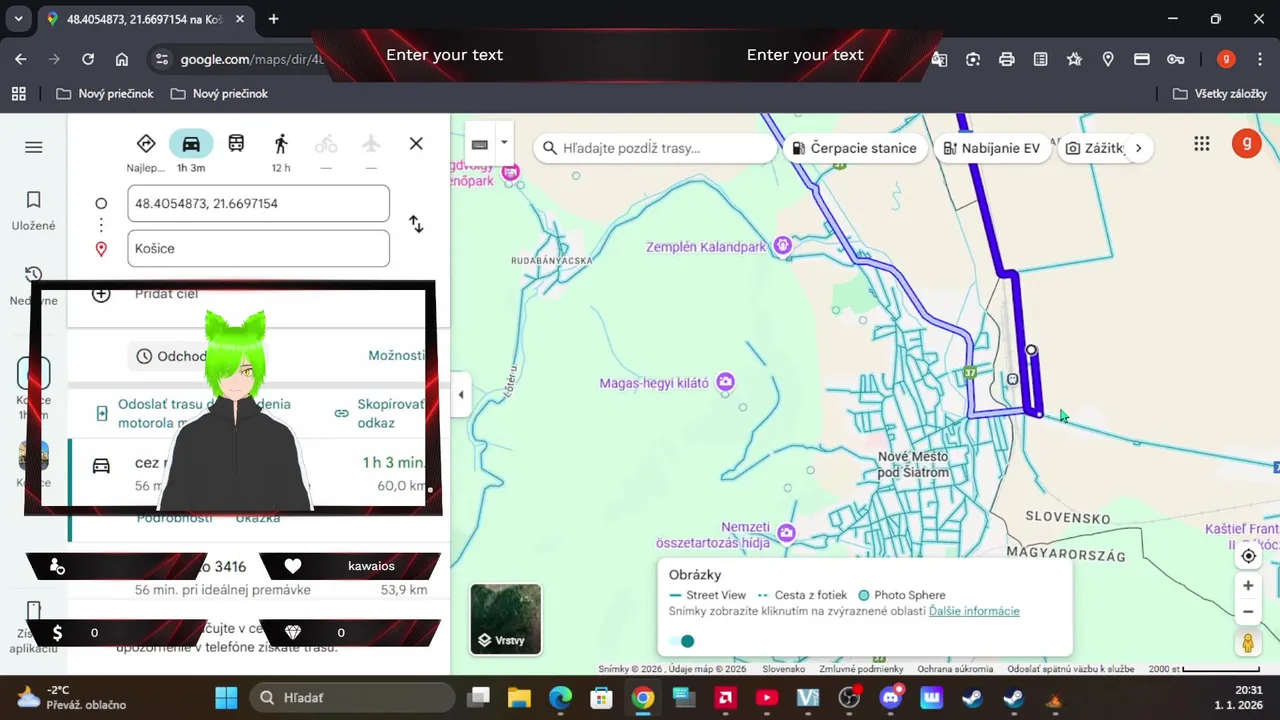Click the taskbar Hľadať search box
Screen dimensions: 1280x720
tap(351, 697)
